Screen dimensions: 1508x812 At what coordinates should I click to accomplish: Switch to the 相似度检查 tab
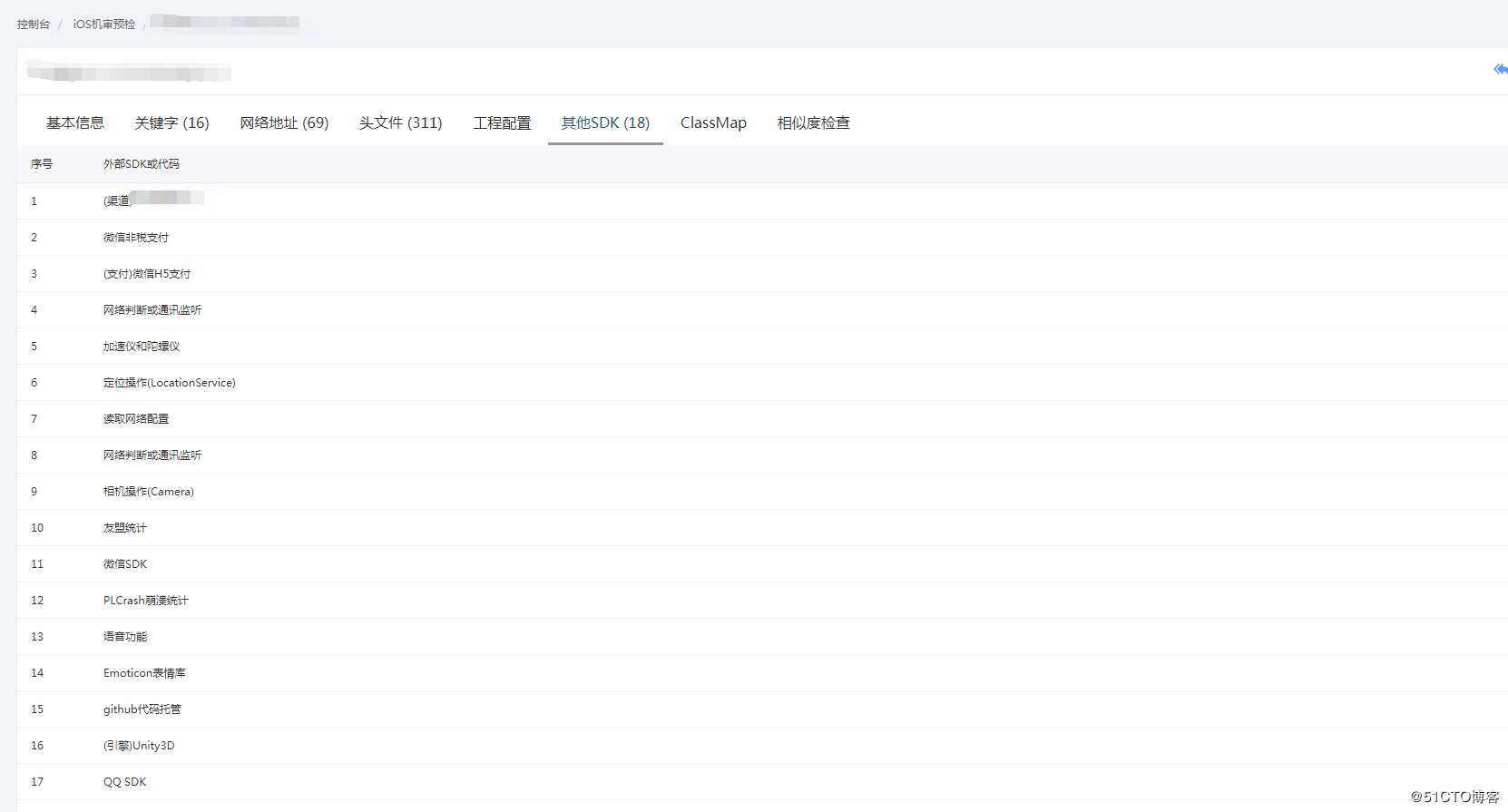[814, 122]
